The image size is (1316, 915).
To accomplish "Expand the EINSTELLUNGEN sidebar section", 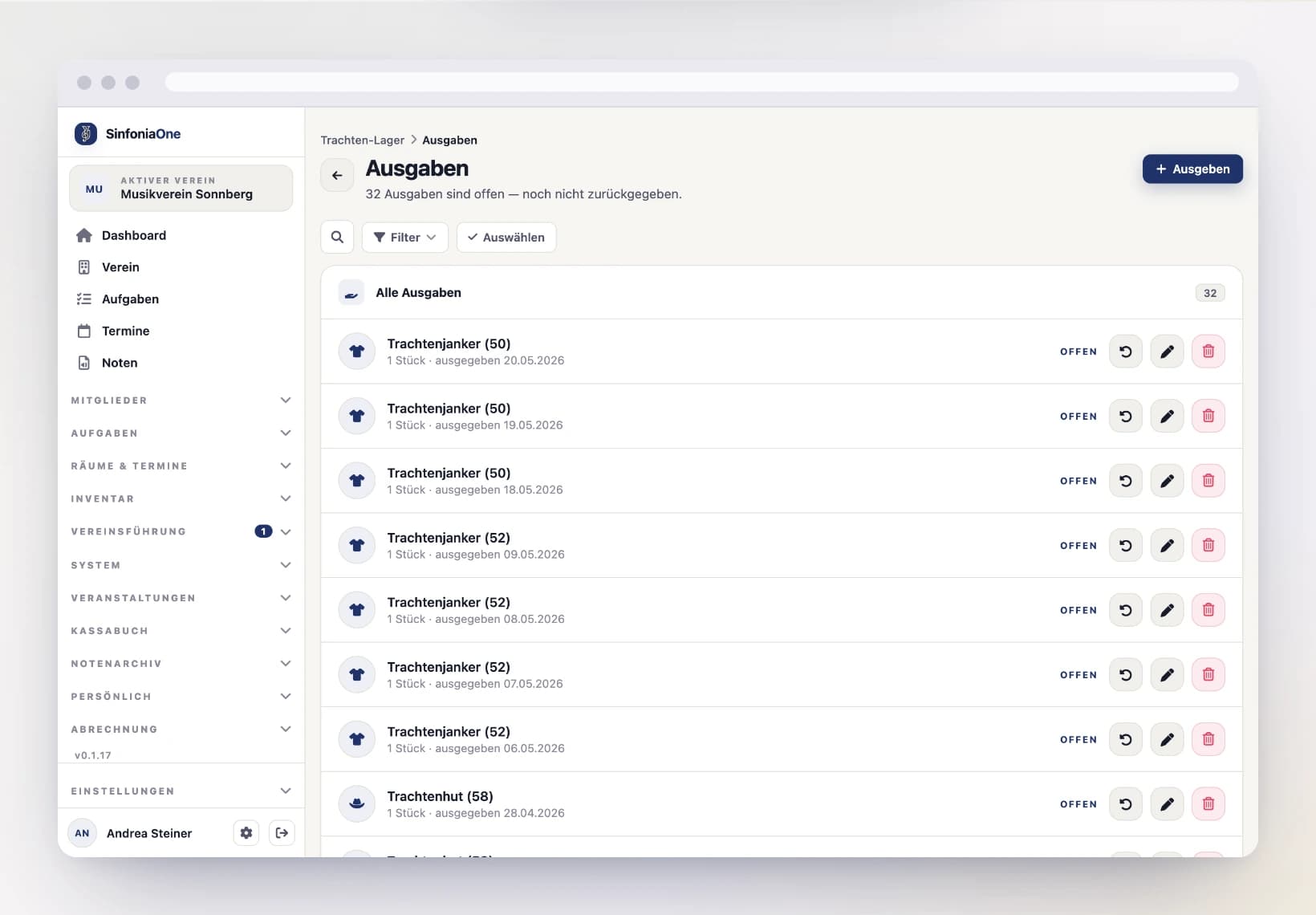I will tap(181, 791).
